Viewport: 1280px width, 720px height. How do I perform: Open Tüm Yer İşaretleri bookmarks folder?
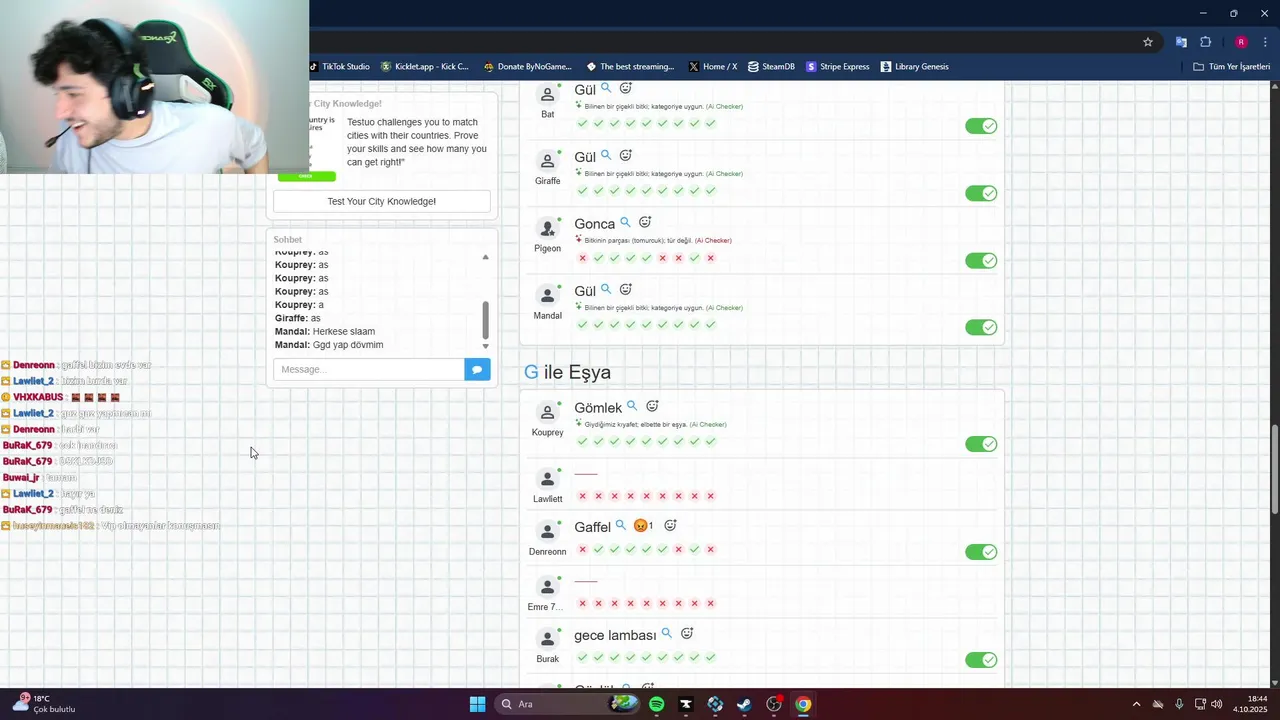1232,67
